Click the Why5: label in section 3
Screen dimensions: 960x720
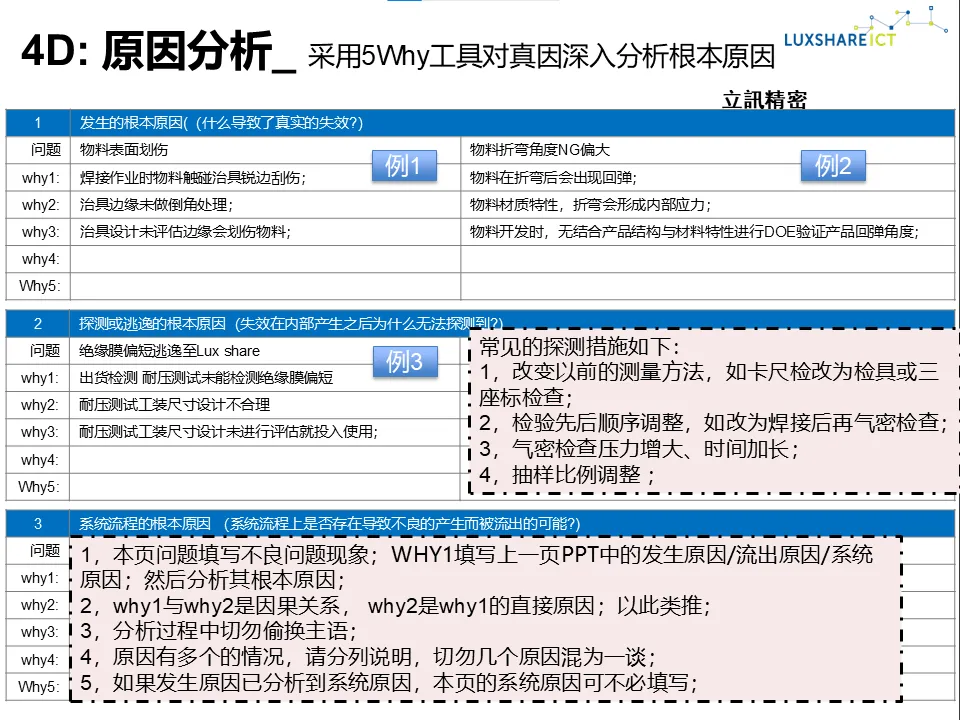(39, 686)
